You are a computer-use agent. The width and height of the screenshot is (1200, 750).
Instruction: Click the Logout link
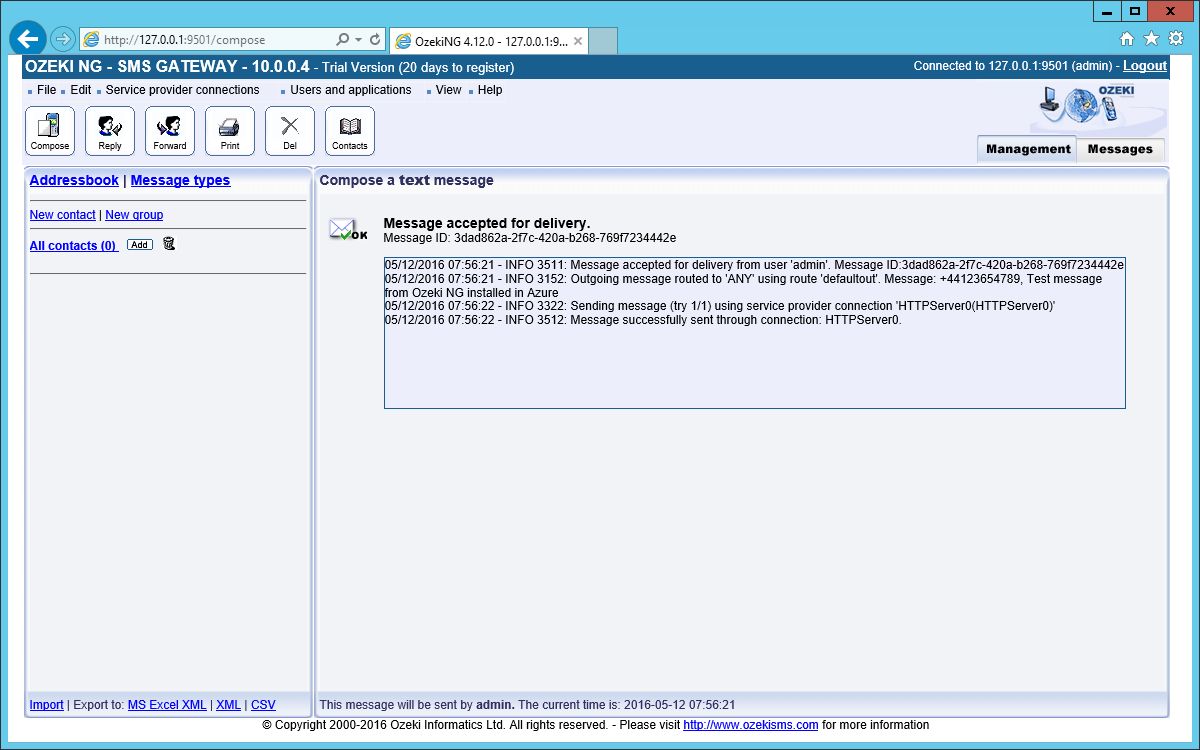[x=1144, y=66]
